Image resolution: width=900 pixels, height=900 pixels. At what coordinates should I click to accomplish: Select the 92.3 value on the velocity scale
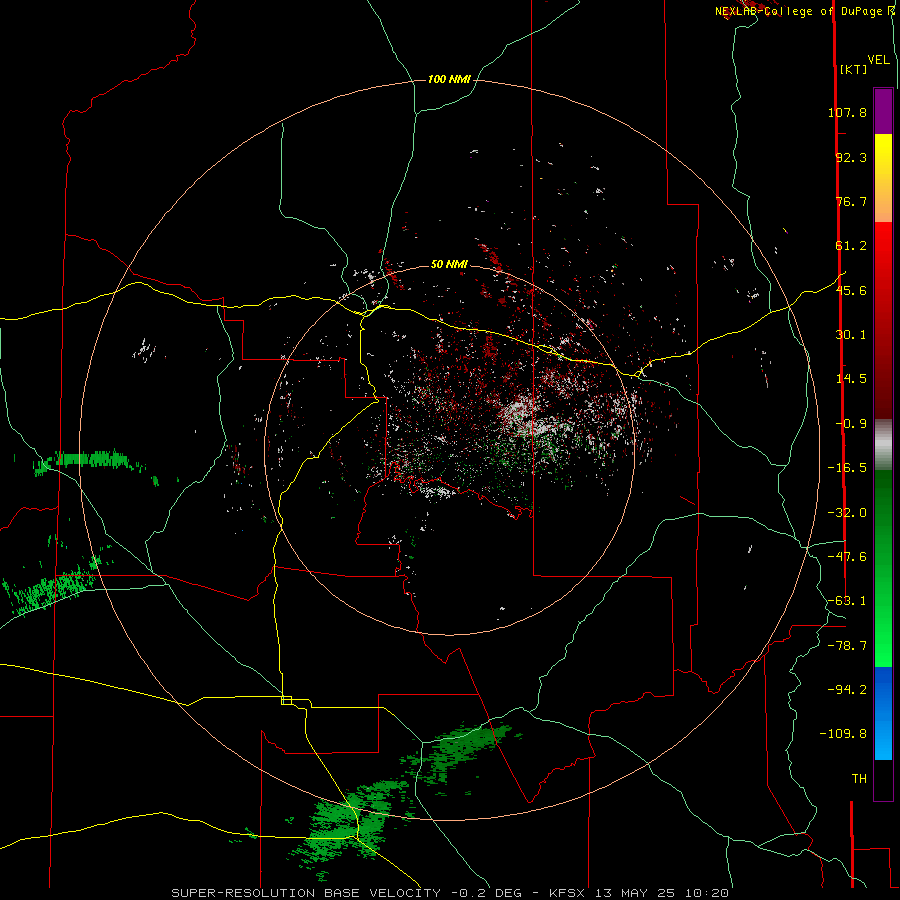[851, 157]
